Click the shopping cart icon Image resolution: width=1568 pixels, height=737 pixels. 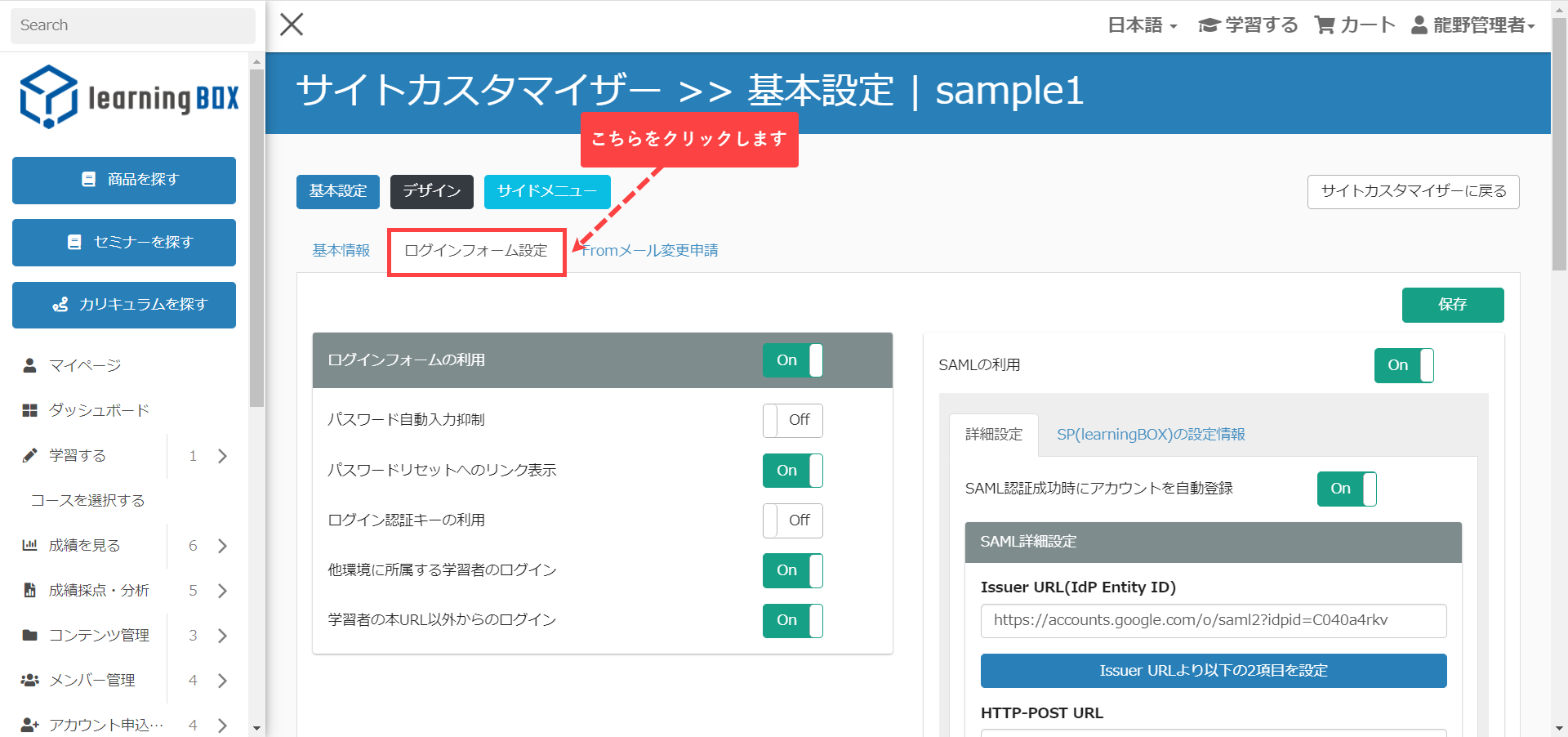click(1324, 25)
